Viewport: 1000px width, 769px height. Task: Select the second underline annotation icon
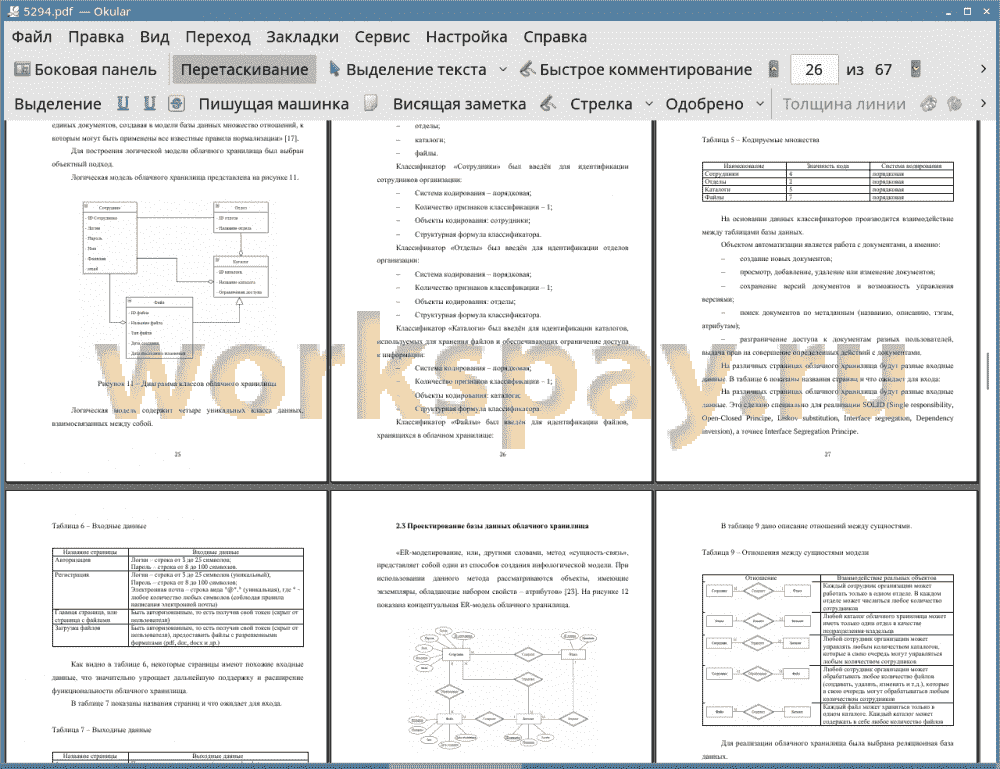[x=150, y=103]
